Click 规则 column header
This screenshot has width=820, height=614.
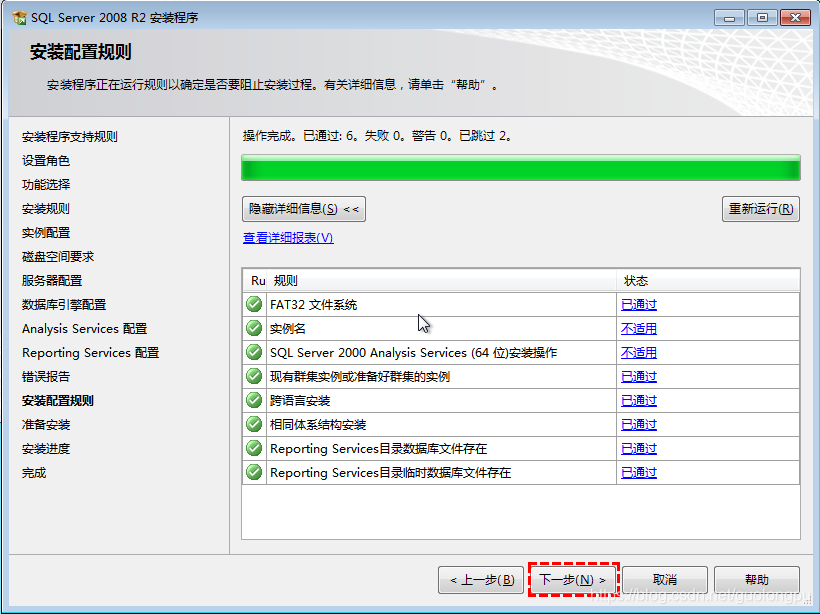[441, 281]
